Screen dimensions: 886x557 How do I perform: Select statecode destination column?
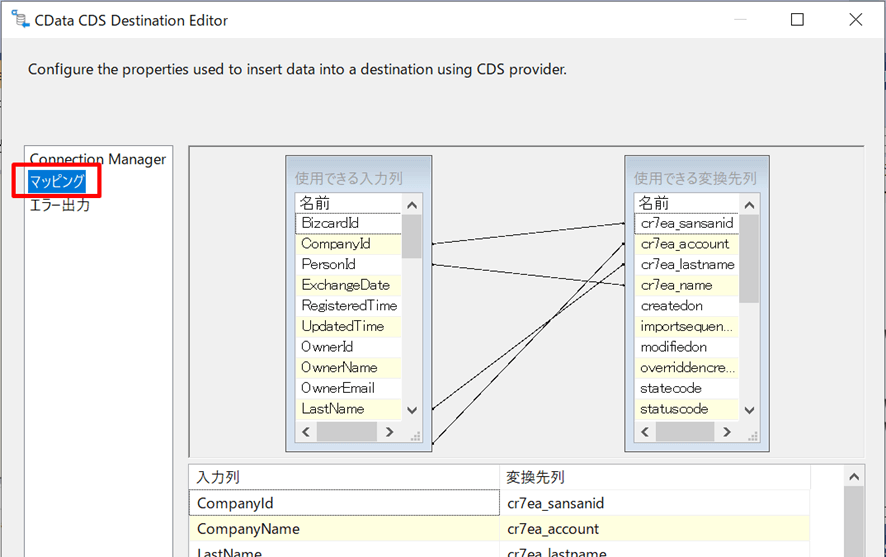687,388
